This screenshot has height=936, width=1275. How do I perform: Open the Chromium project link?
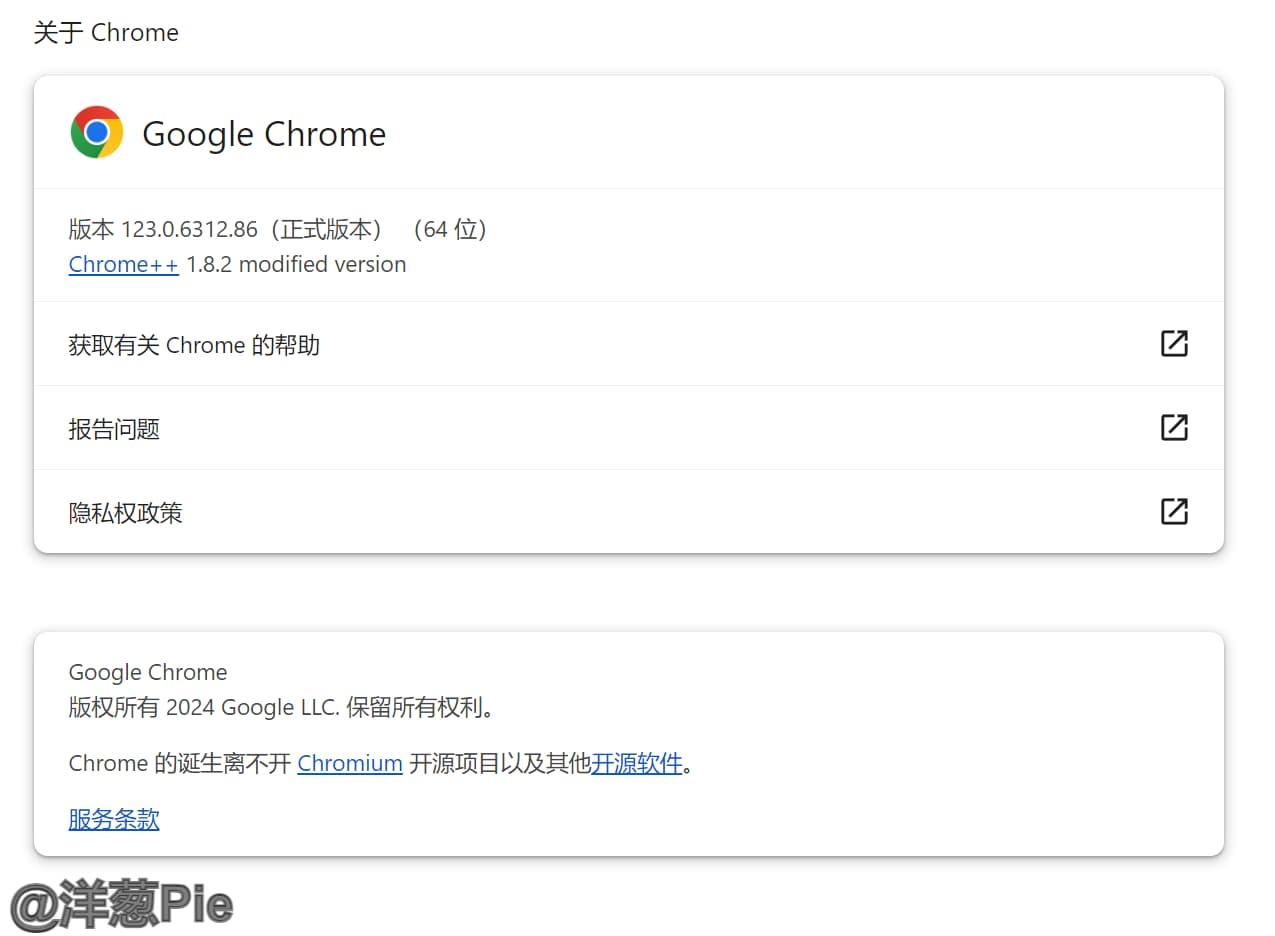(x=349, y=763)
